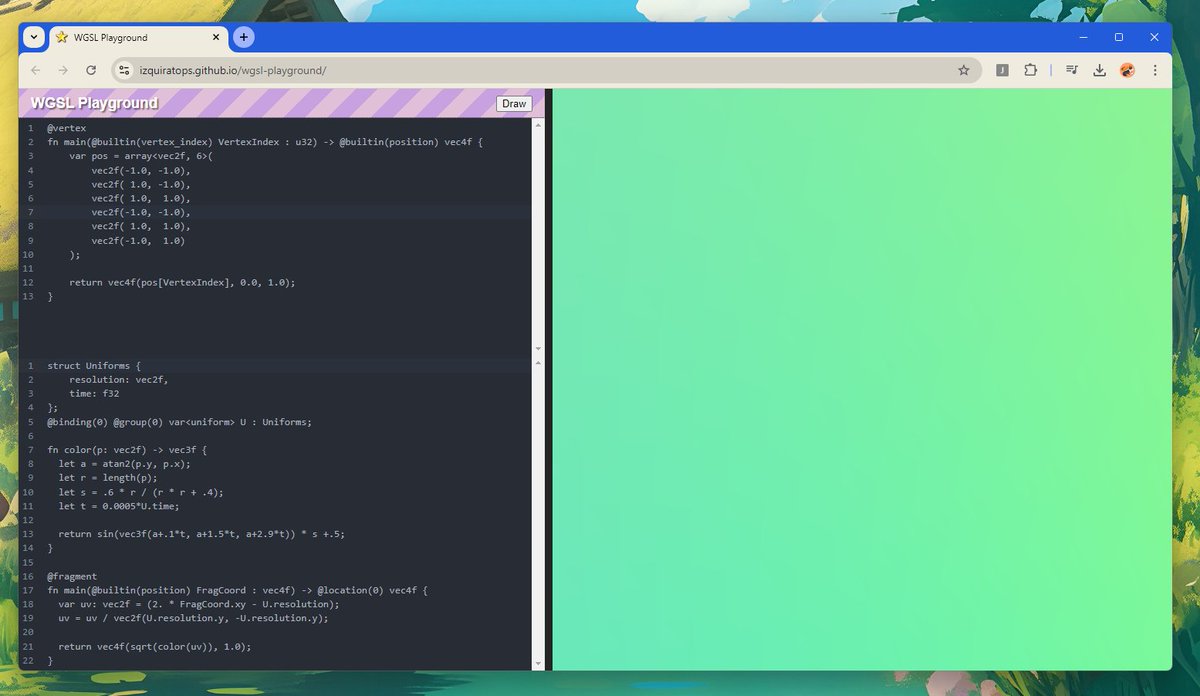
Task: Open the Downloads icon
Action: tap(1099, 70)
